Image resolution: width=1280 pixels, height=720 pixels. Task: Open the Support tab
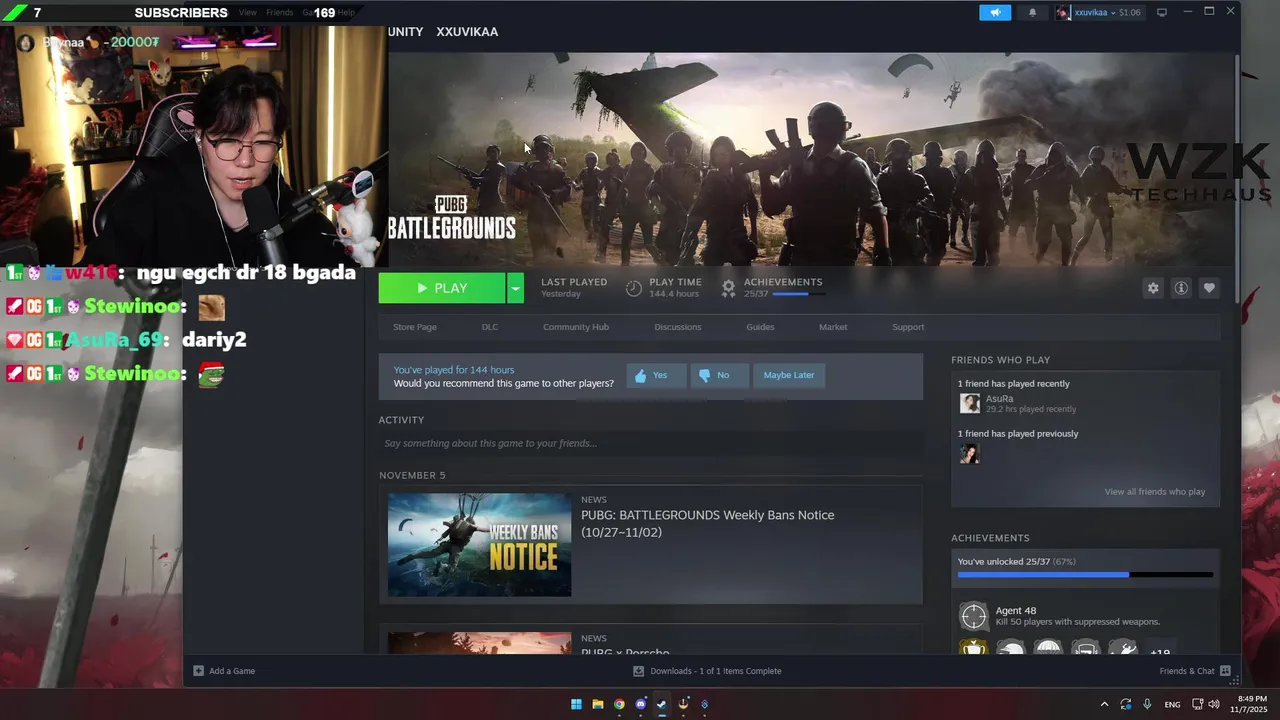pos(908,327)
